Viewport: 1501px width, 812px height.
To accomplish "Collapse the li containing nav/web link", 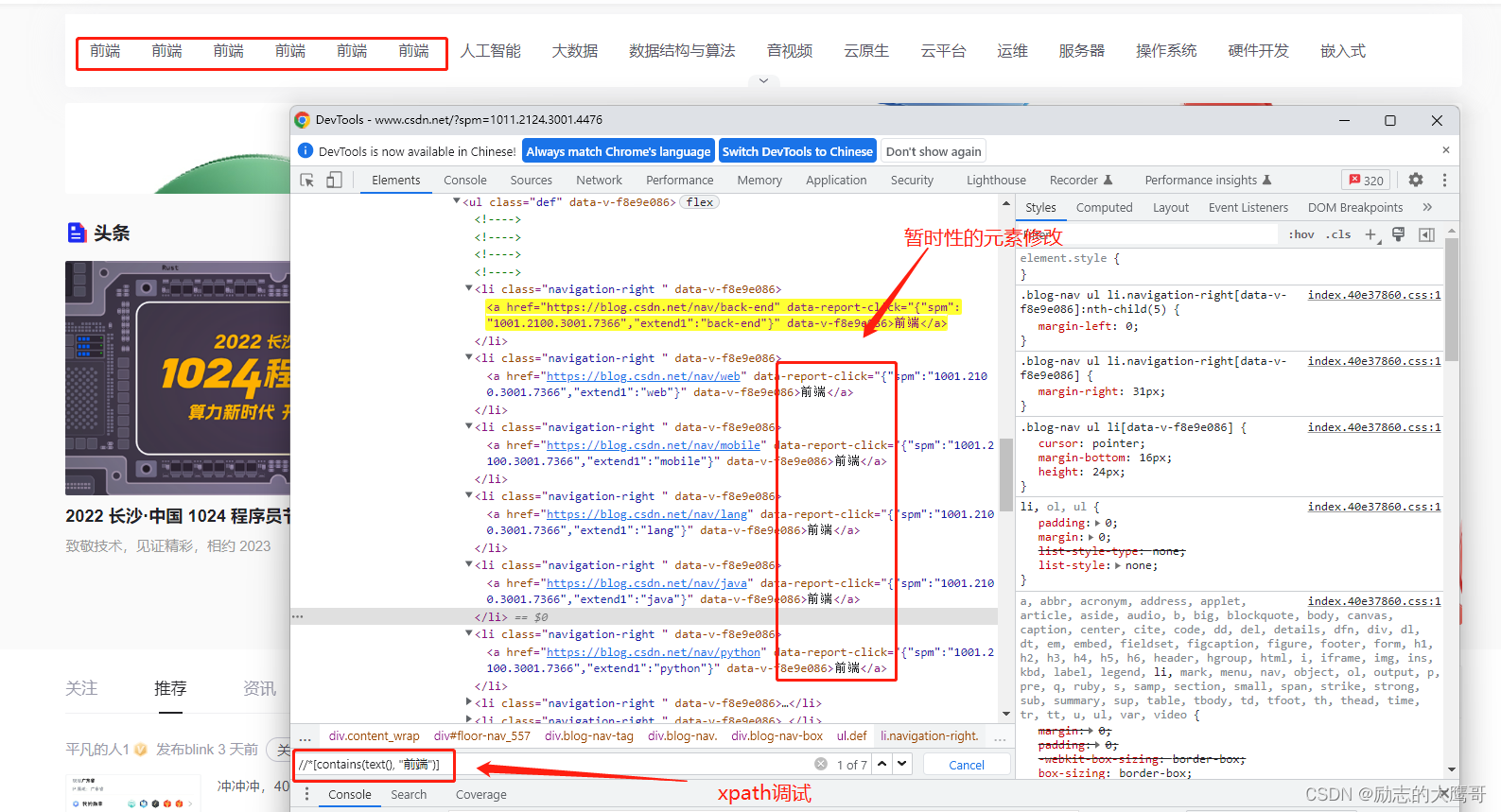I will point(469,357).
